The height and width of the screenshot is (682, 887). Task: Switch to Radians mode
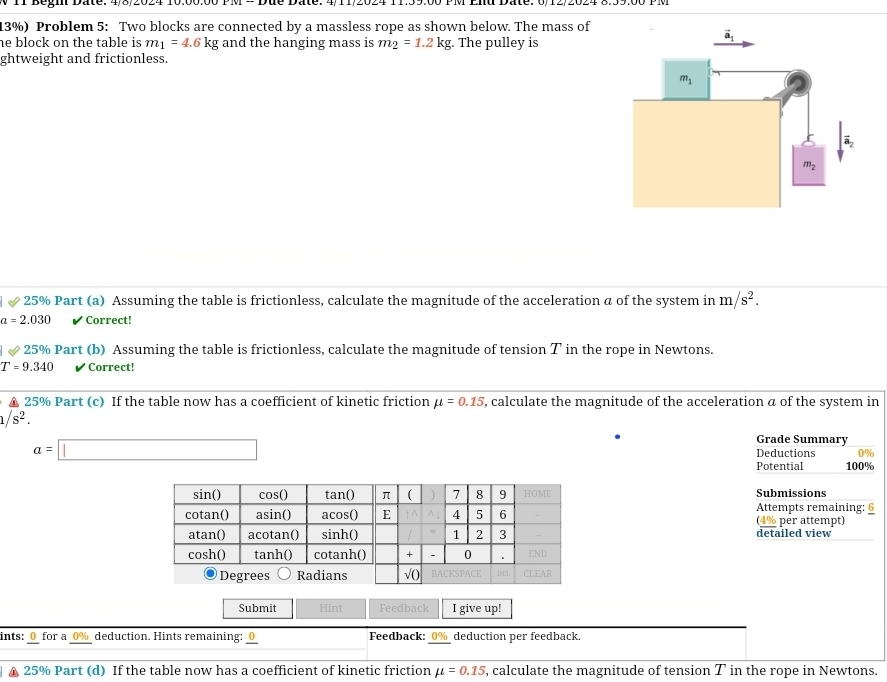tap(284, 572)
